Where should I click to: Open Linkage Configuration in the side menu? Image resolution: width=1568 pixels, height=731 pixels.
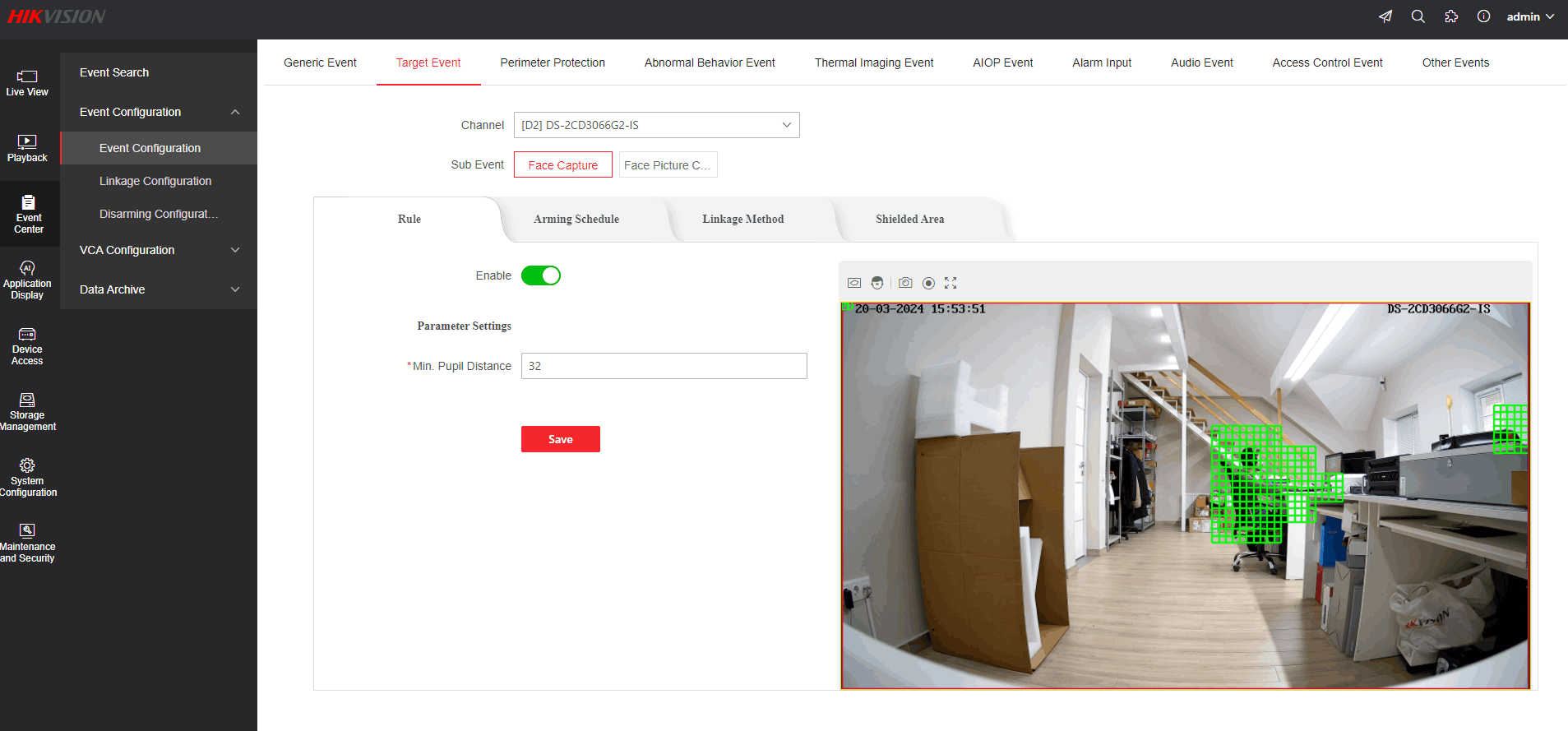pyautogui.click(x=155, y=181)
